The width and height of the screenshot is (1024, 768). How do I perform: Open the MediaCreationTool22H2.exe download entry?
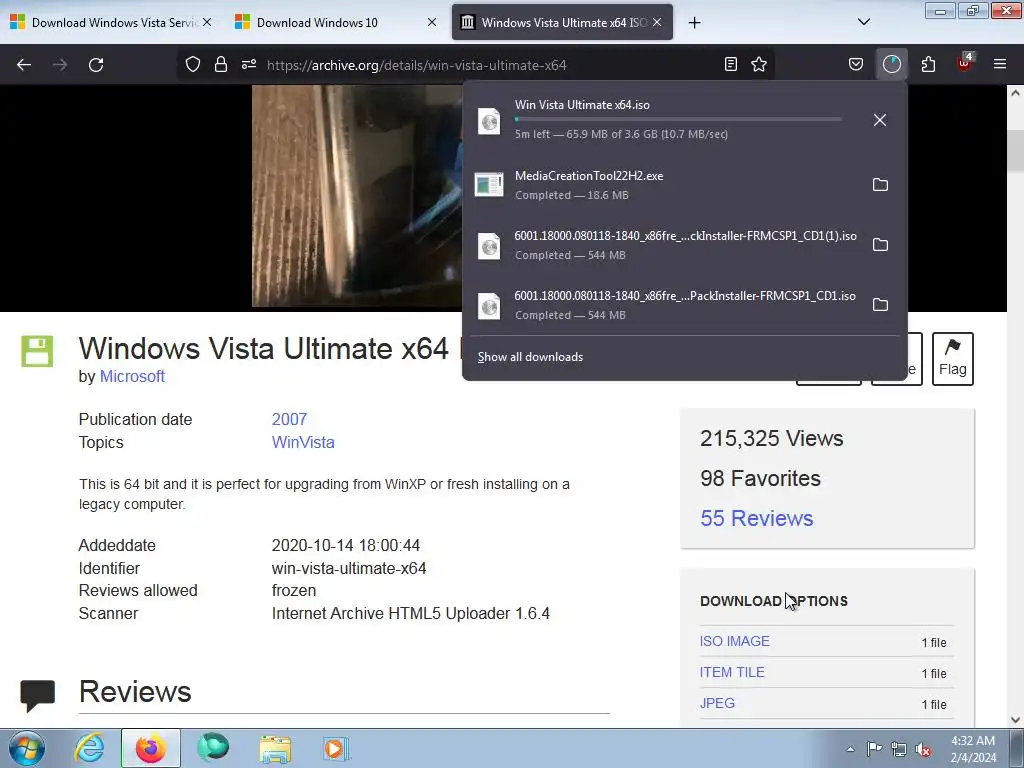coord(666,185)
